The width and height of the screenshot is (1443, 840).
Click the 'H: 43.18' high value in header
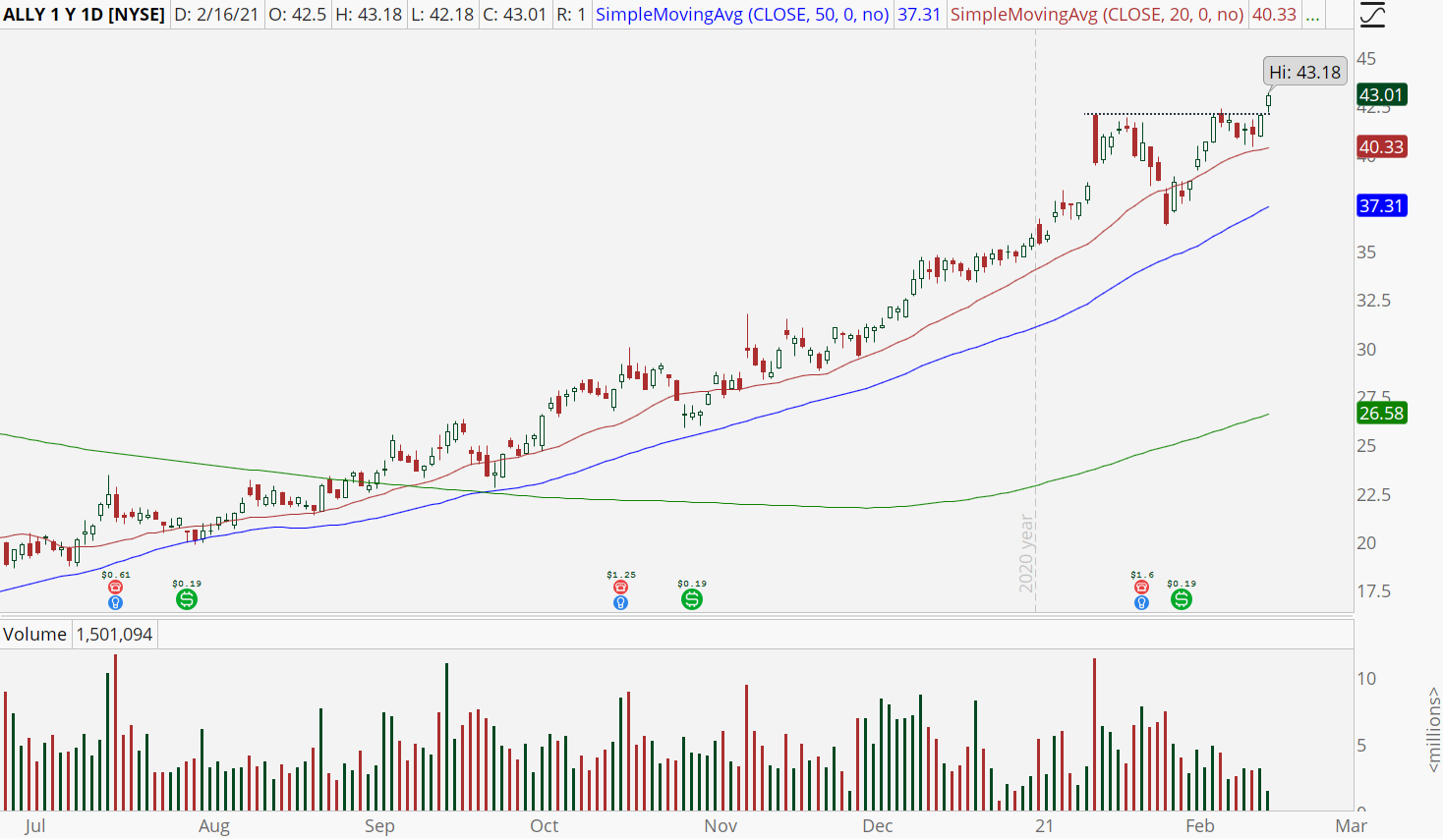pyautogui.click(x=369, y=15)
